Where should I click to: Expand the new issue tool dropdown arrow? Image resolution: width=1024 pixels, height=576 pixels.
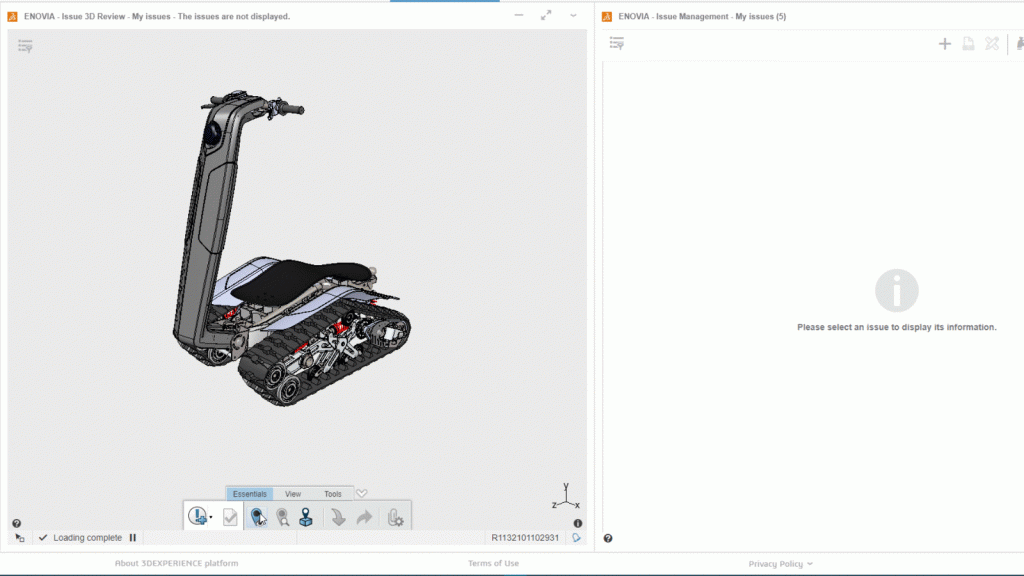pyautogui.click(x=211, y=518)
